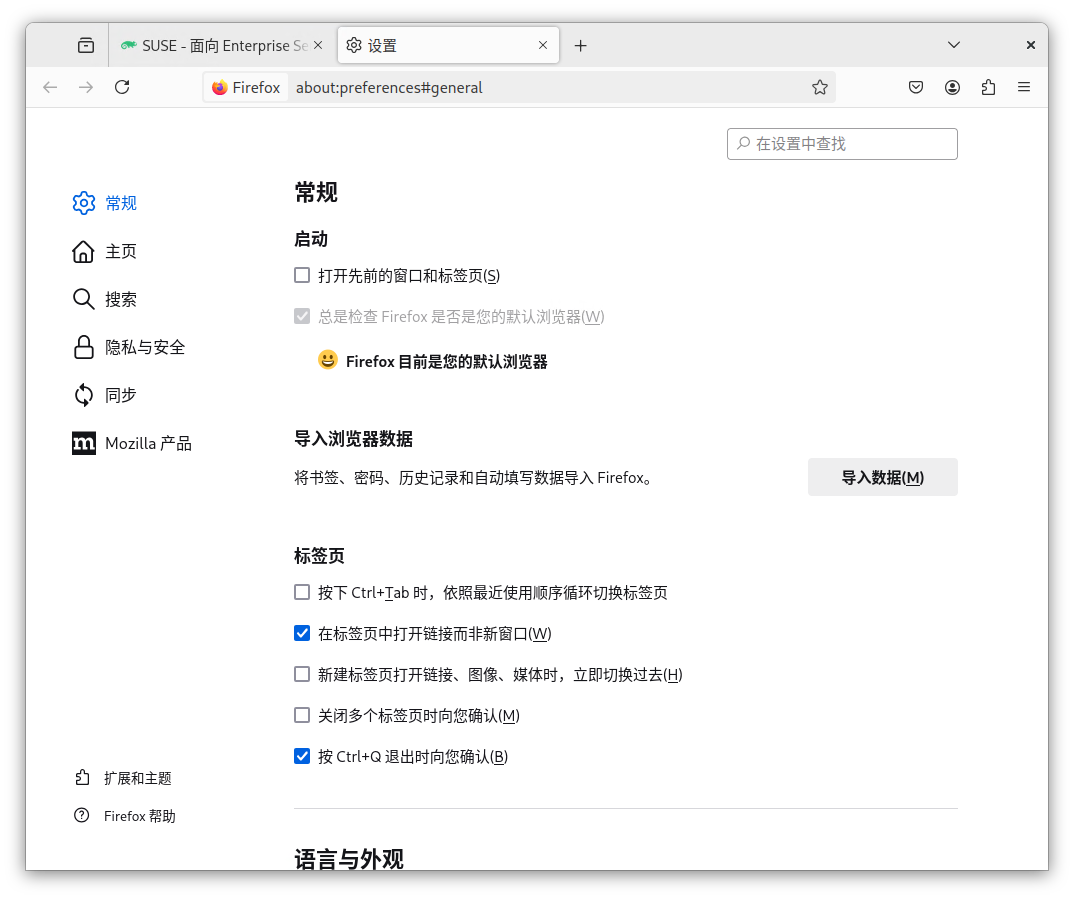Open the Firefox account icon
This screenshot has height=899, width=1074.
952,87
